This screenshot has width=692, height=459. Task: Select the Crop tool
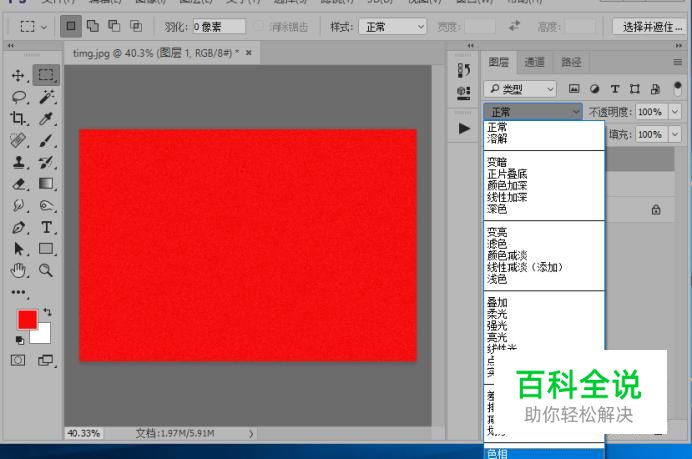[18, 118]
